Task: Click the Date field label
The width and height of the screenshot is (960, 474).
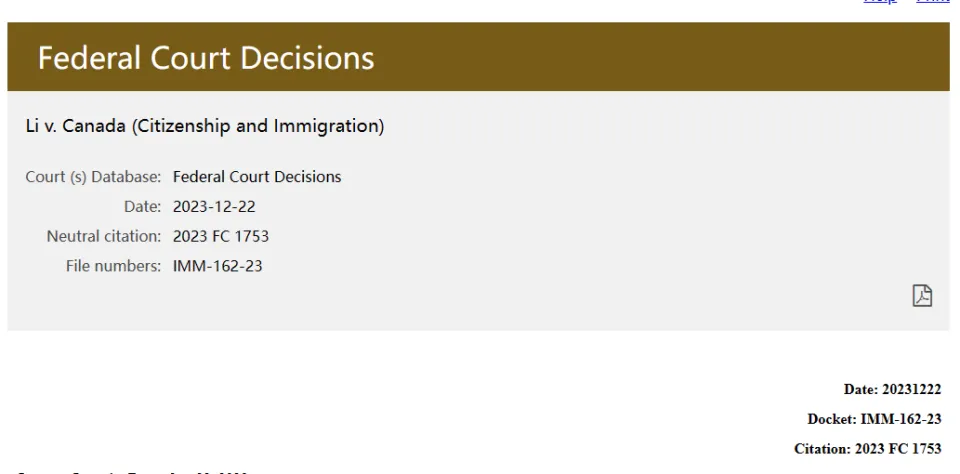Action: (143, 207)
